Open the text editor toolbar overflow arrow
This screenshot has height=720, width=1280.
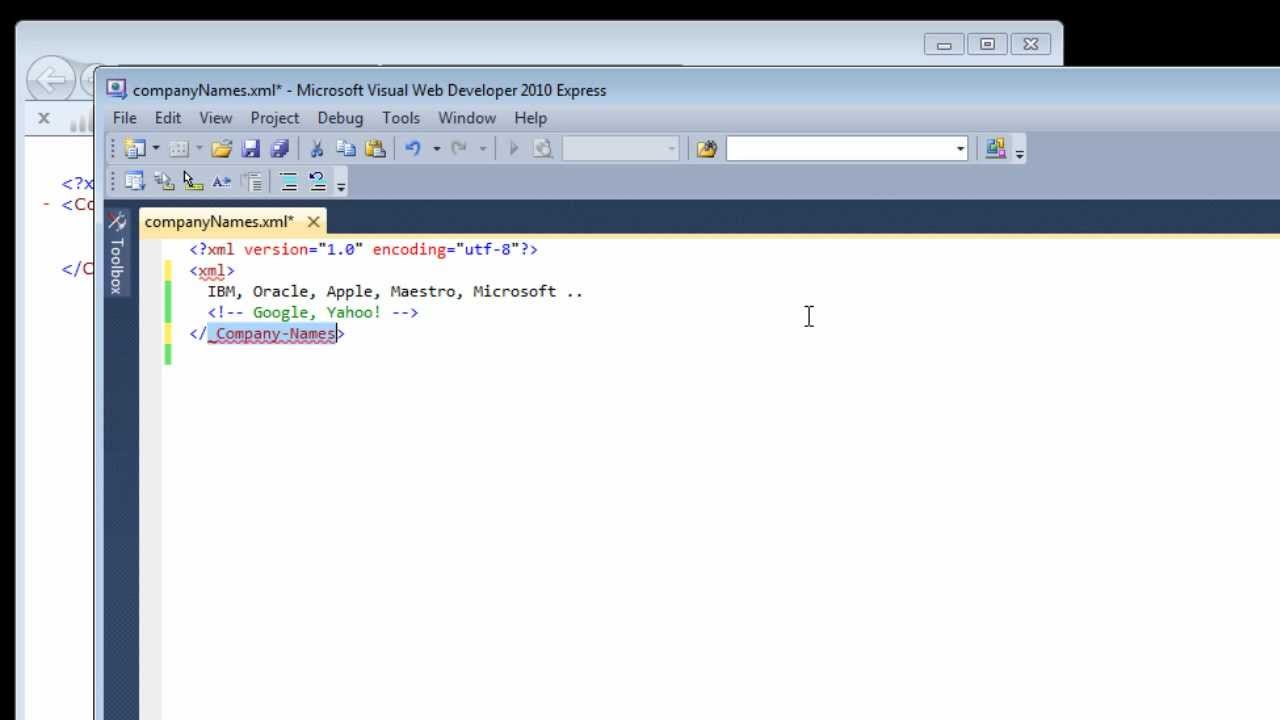(341, 185)
